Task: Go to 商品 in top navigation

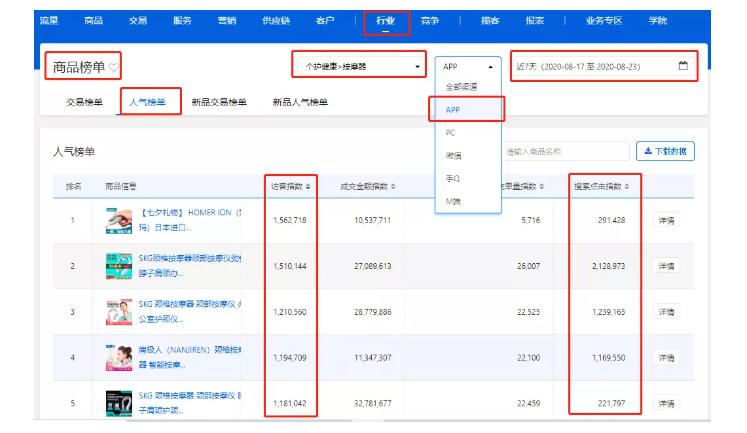Action: tap(93, 20)
